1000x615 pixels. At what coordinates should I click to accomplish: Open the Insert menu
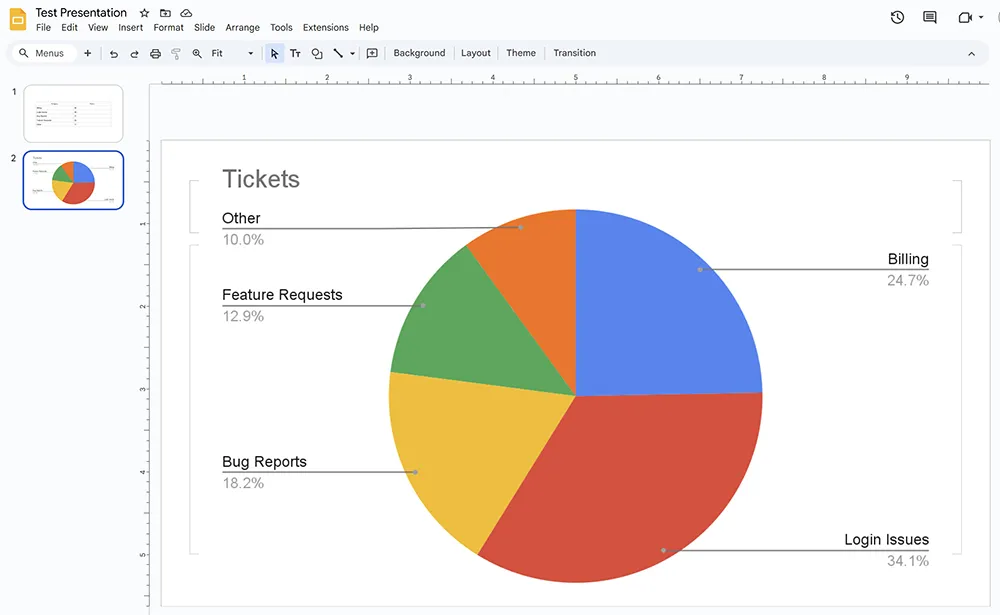click(x=130, y=27)
